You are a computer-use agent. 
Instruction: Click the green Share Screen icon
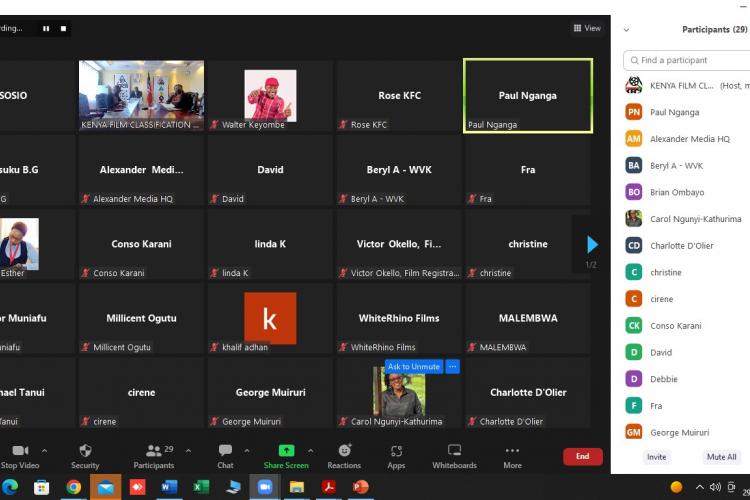286,451
